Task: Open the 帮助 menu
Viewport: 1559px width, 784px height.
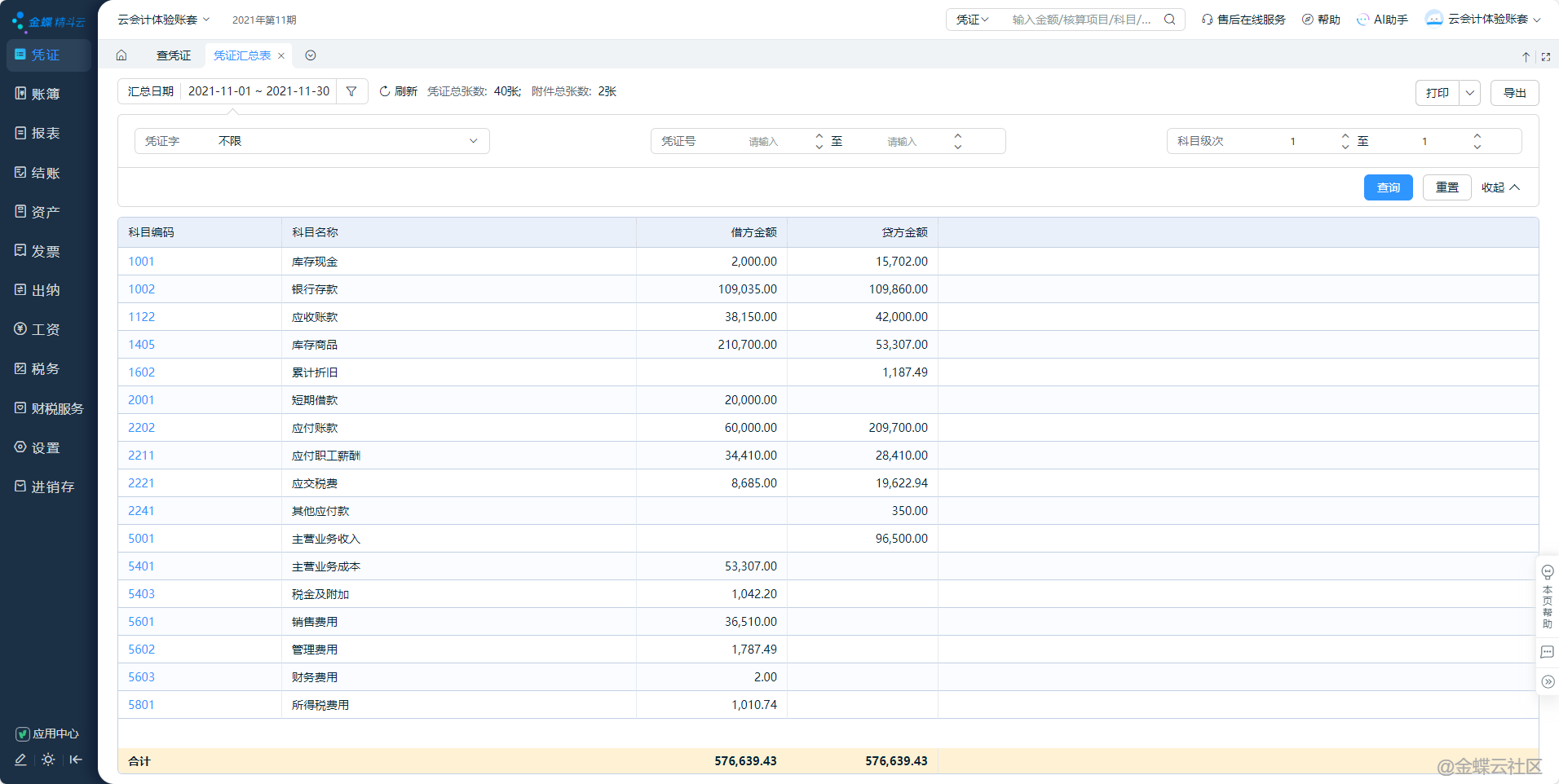Action: [1321, 19]
